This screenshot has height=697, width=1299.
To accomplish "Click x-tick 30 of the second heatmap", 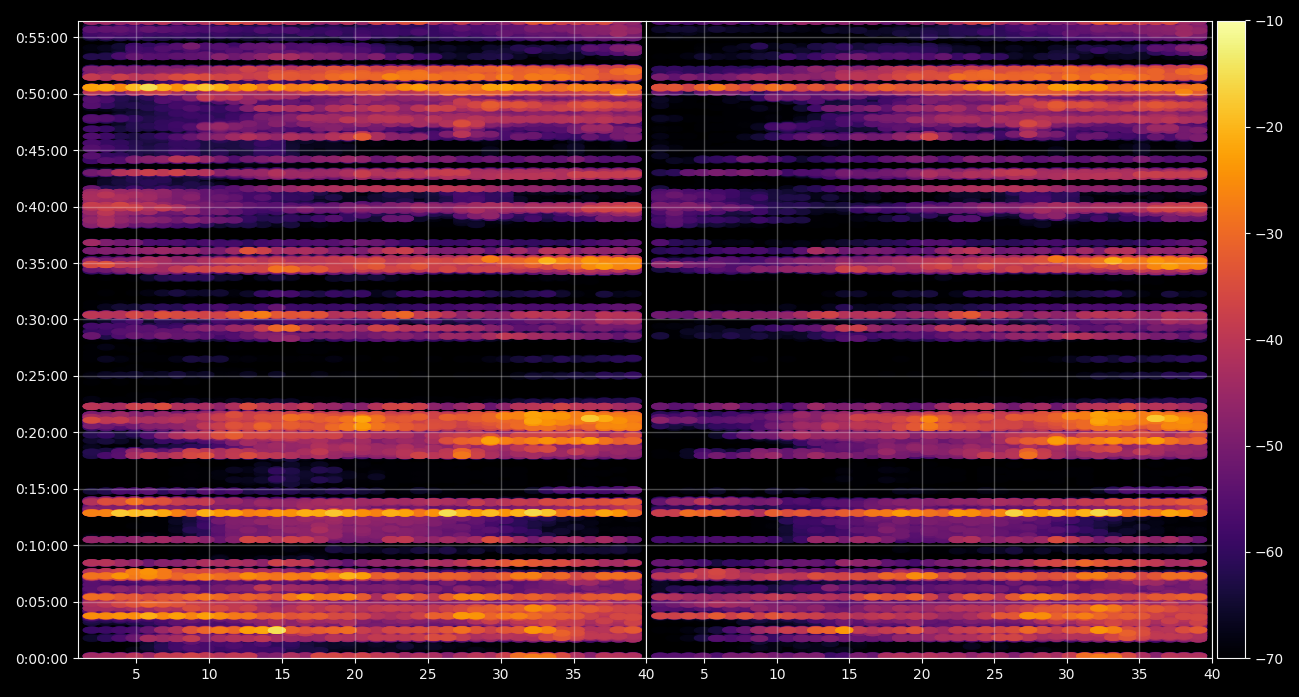I will pyautogui.click(x=1067, y=674).
